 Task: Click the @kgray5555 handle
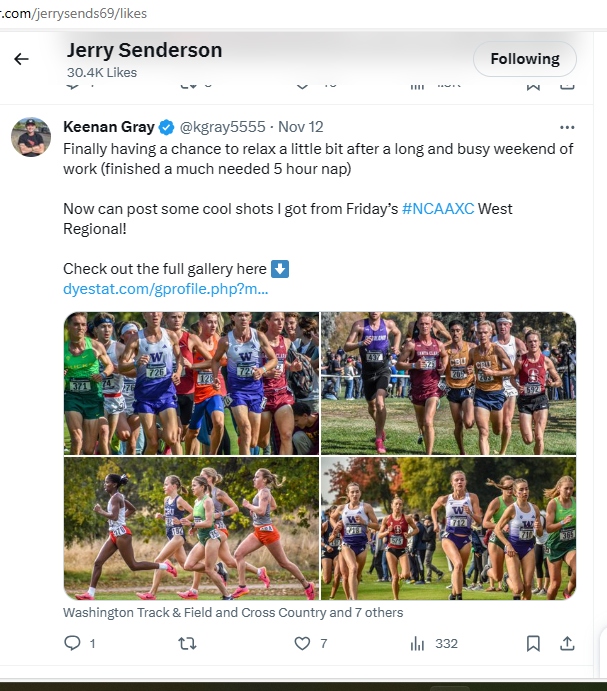[x=223, y=127]
